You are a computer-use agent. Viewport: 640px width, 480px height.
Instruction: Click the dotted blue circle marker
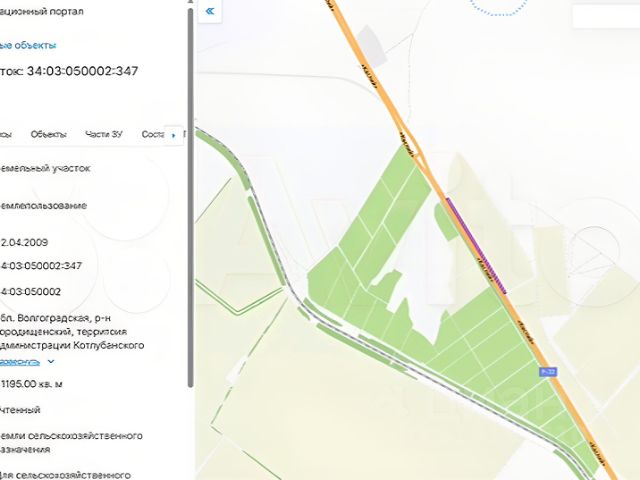pos(498,6)
